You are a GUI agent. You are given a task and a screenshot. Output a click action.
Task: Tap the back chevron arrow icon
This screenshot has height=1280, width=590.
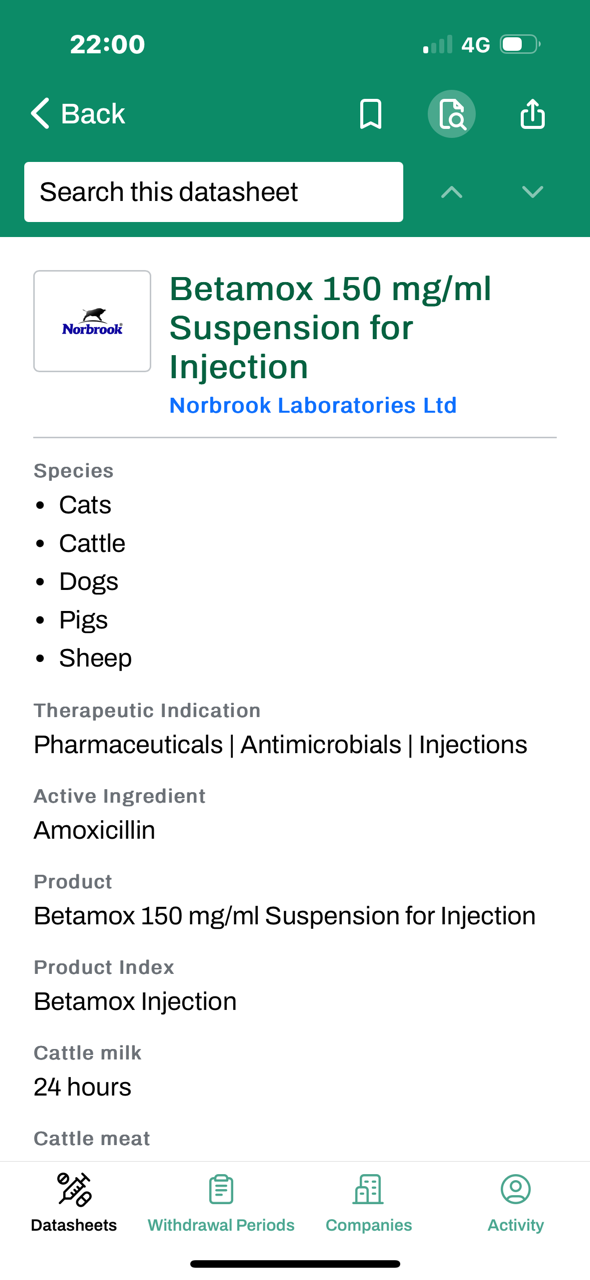[38, 113]
